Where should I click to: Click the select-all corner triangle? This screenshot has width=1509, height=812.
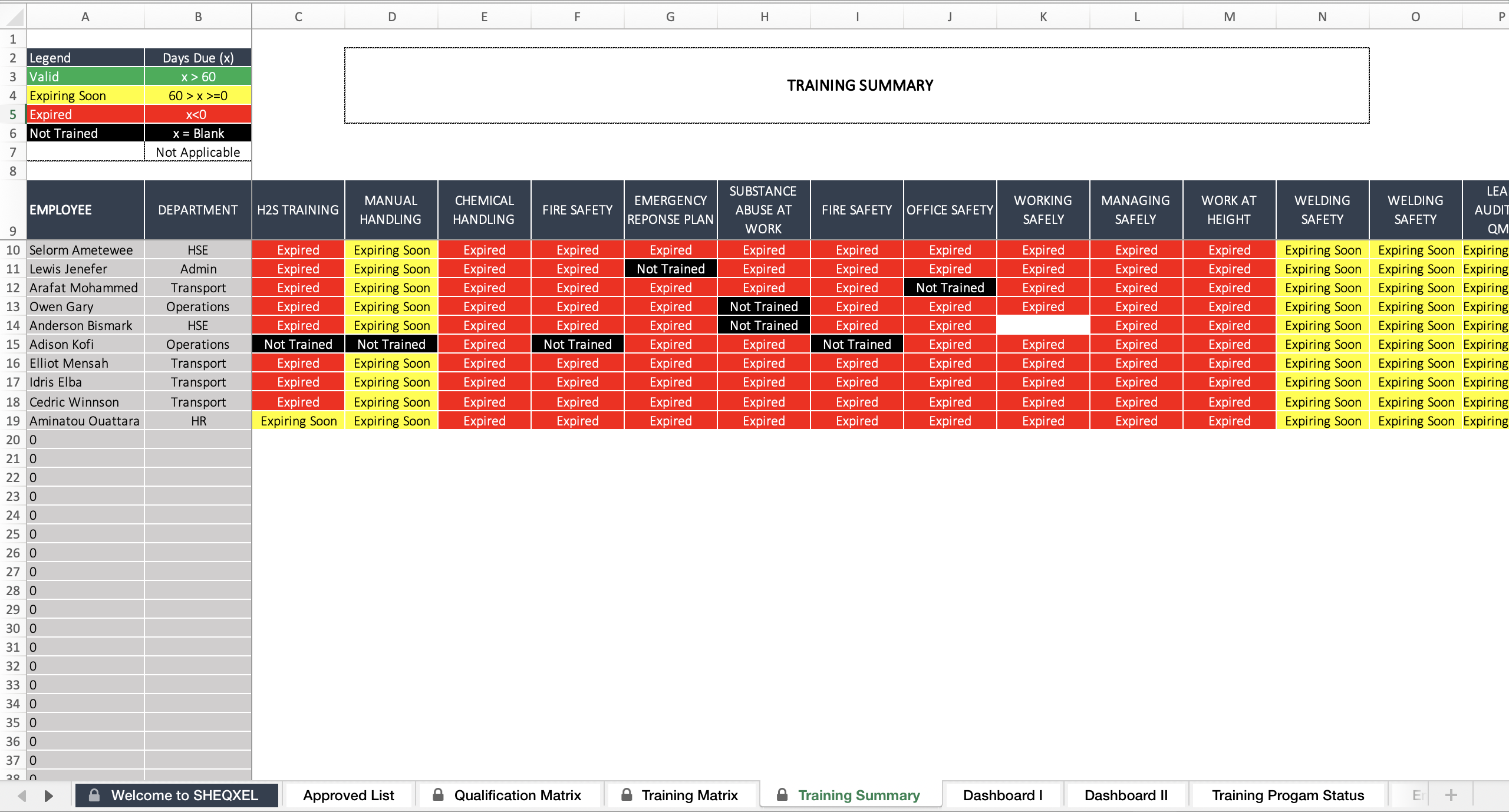pyautogui.click(x=15, y=17)
